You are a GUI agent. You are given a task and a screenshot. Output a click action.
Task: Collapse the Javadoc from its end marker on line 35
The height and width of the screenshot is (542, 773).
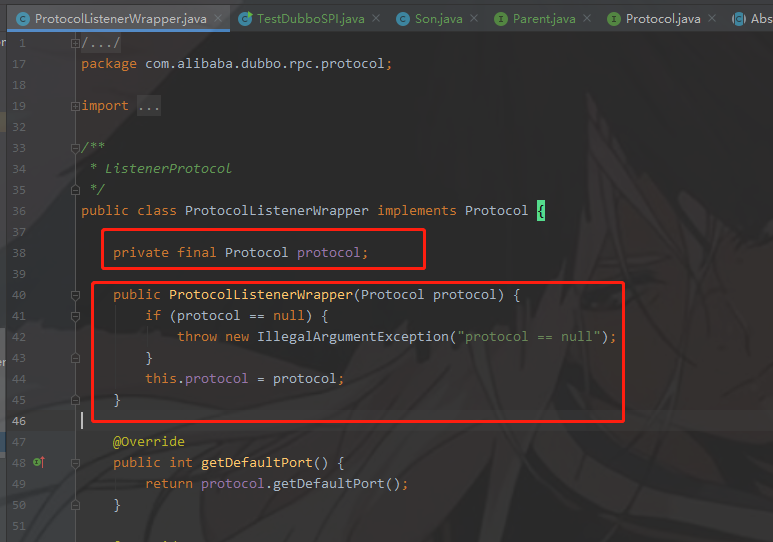click(x=75, y=190)
